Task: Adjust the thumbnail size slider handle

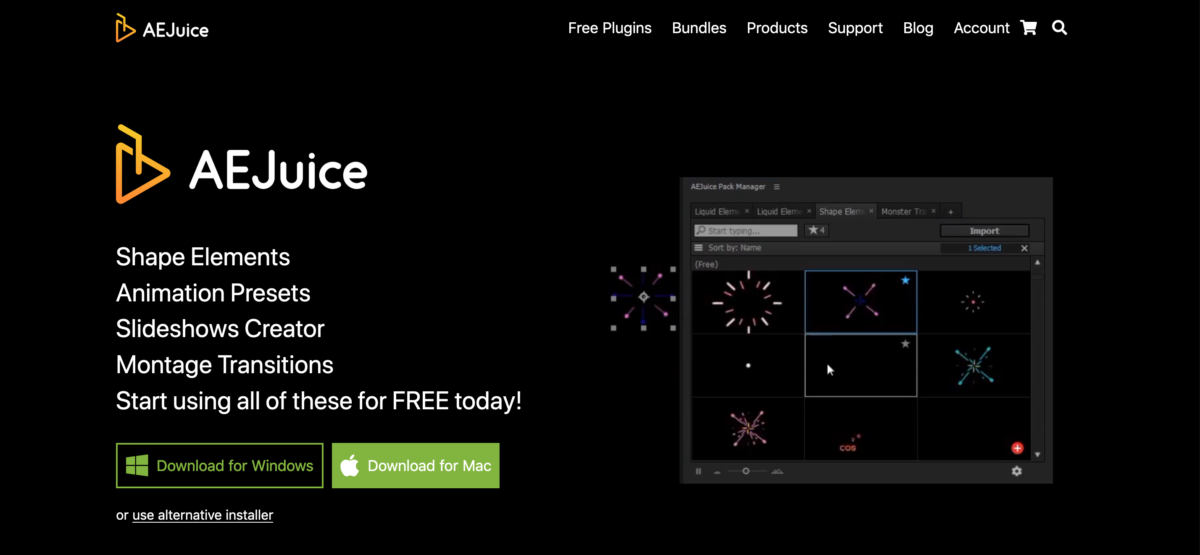Action: pos(745,471)
